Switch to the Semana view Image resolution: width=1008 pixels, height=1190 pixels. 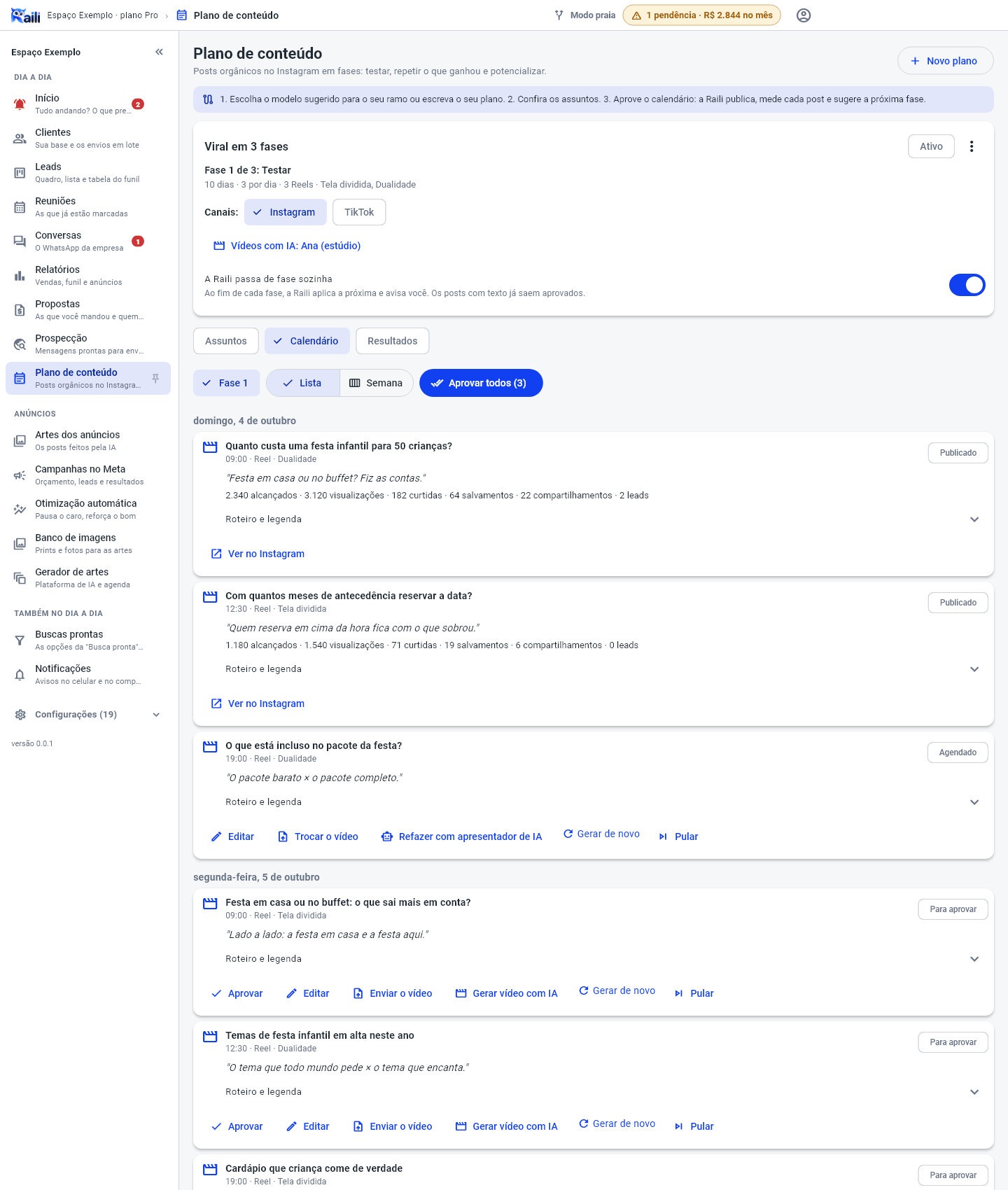pyautogui.click(x=377, y=383)
